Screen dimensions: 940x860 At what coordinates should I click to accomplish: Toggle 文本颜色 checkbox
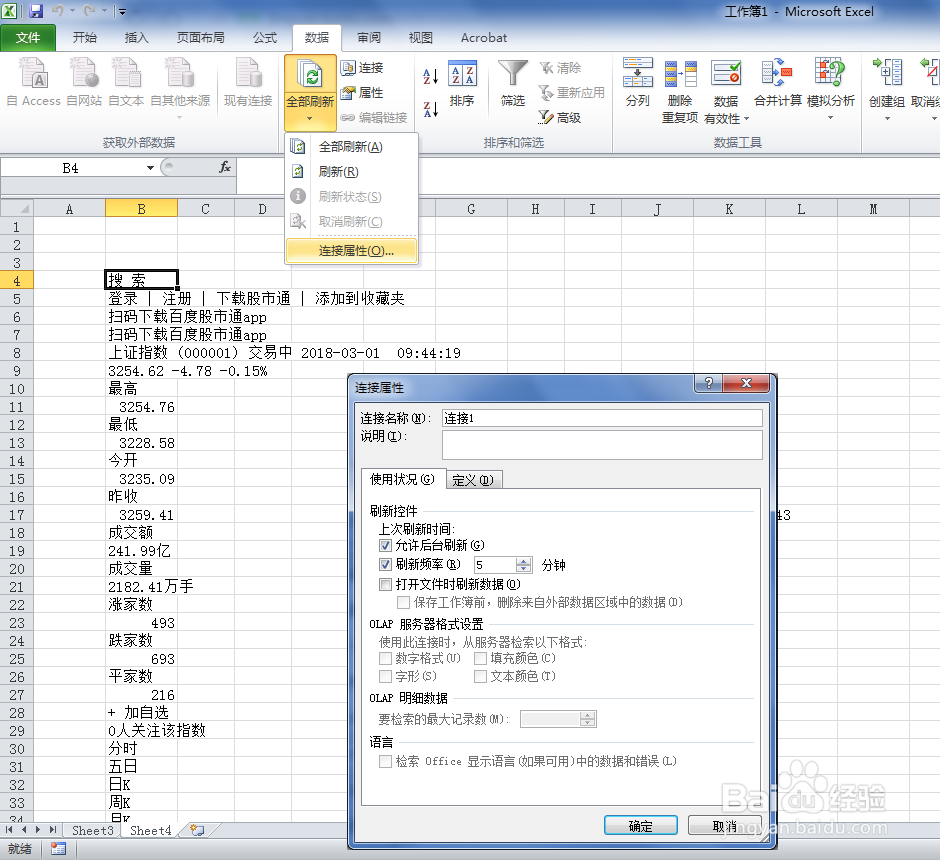tap(480, 677)
